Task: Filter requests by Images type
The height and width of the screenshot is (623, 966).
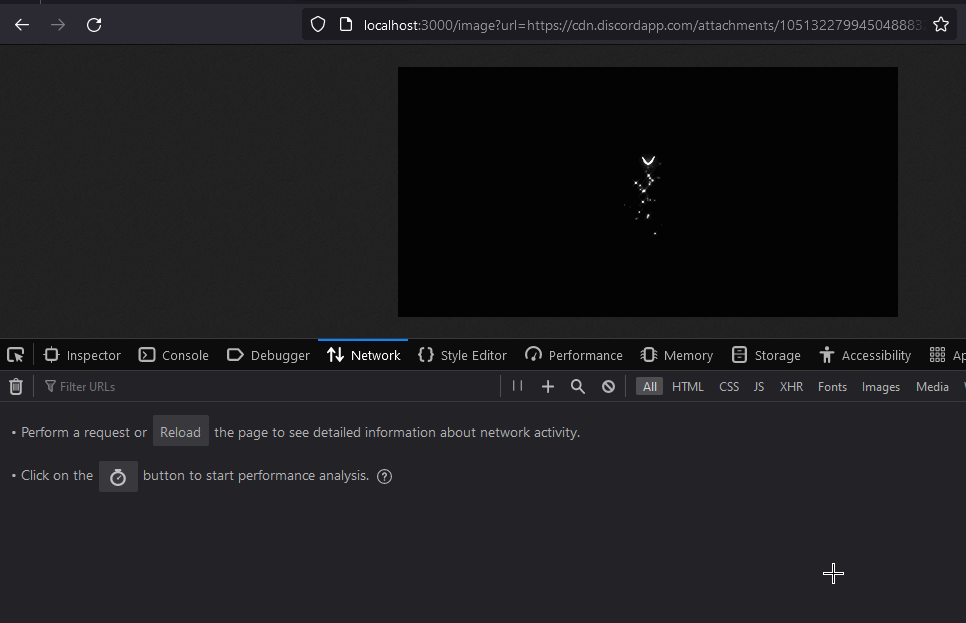Action: (x=880, y=387)
